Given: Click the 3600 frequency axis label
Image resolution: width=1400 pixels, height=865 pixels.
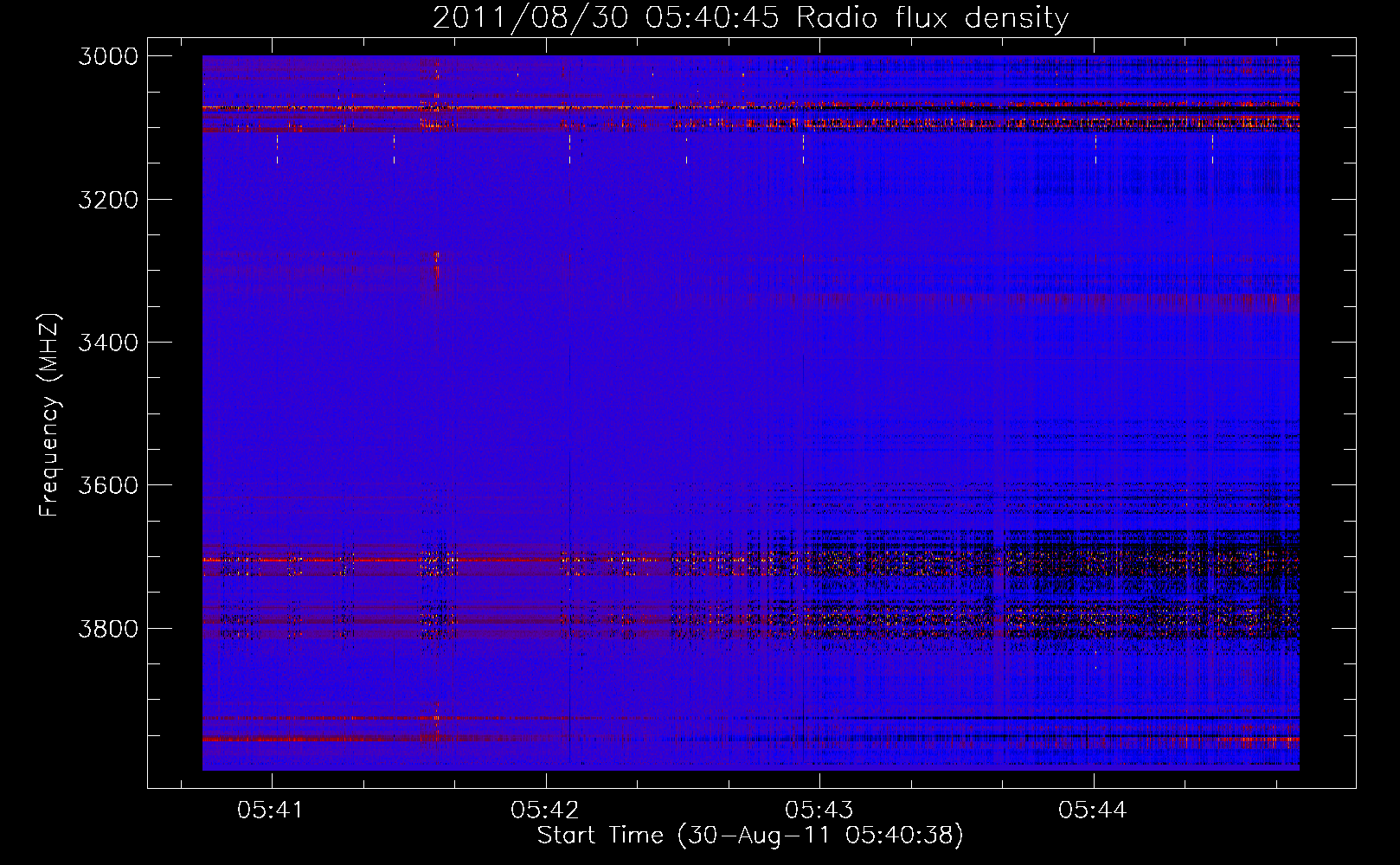Looking at the screenshot, I should pos(108,485).
